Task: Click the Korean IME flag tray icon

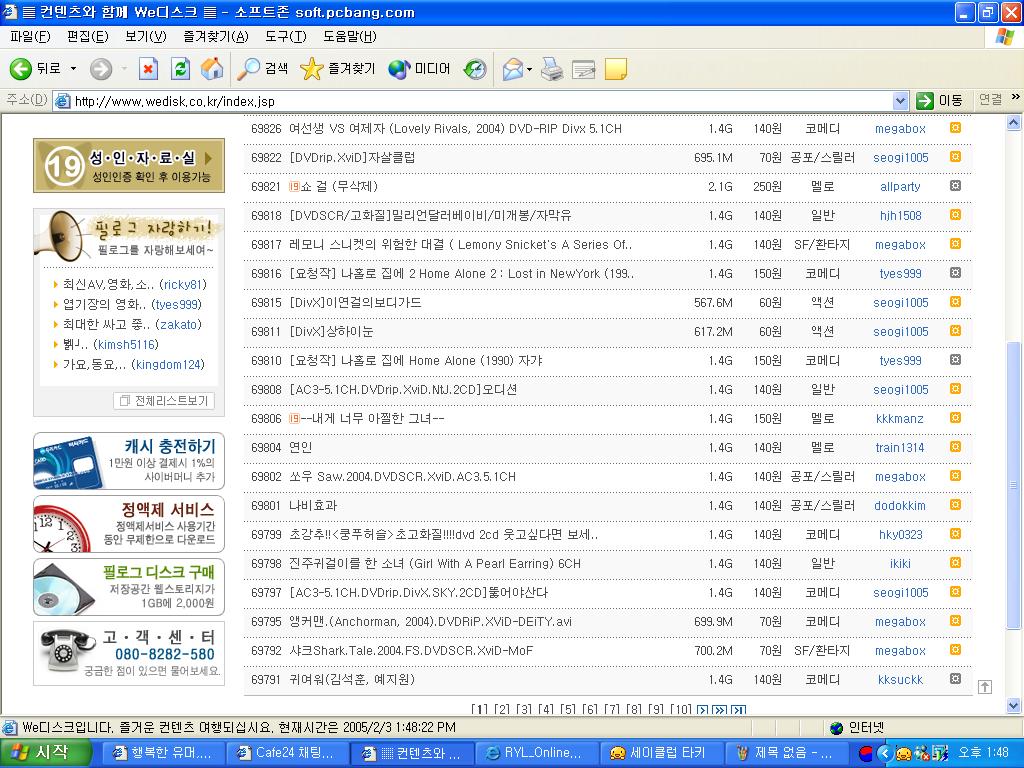Action: click(x=866, y=753)
